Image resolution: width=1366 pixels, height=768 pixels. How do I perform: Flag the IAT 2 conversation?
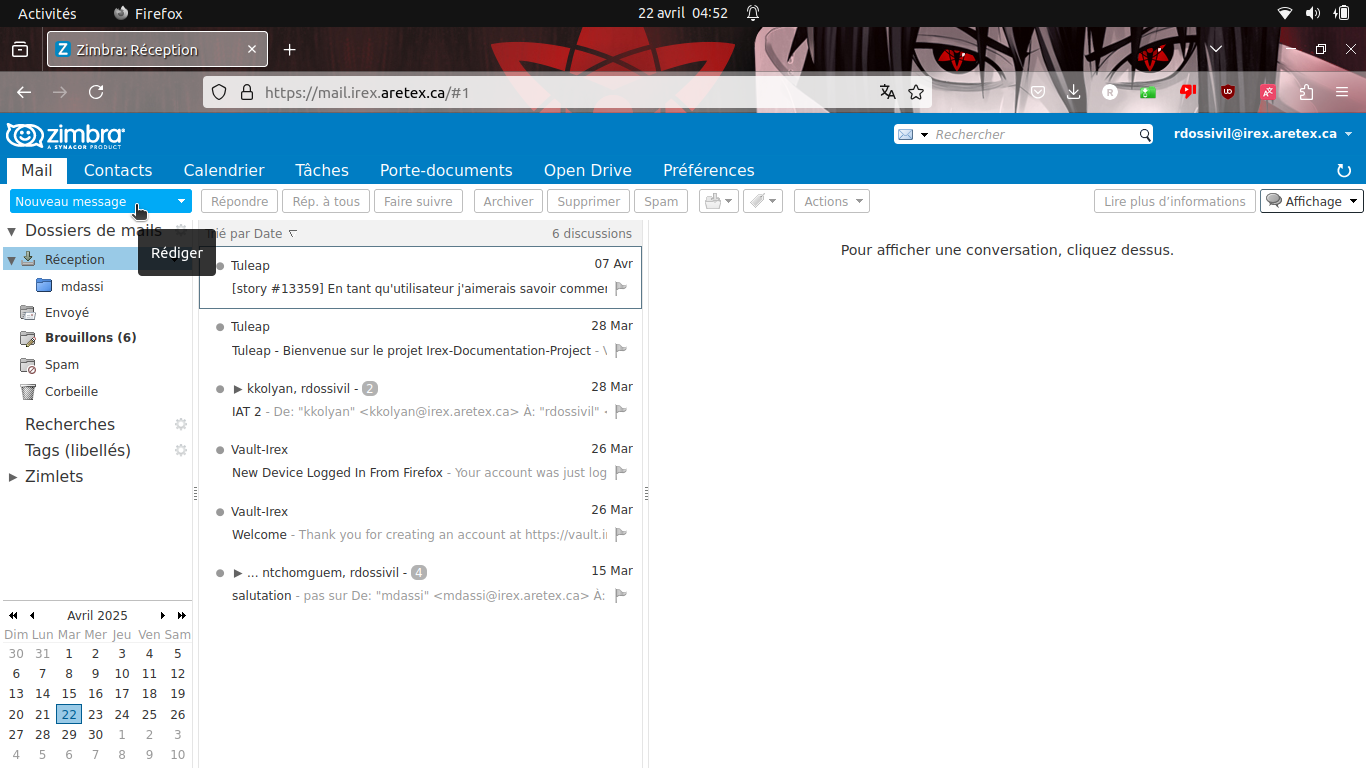pos(621,411)
